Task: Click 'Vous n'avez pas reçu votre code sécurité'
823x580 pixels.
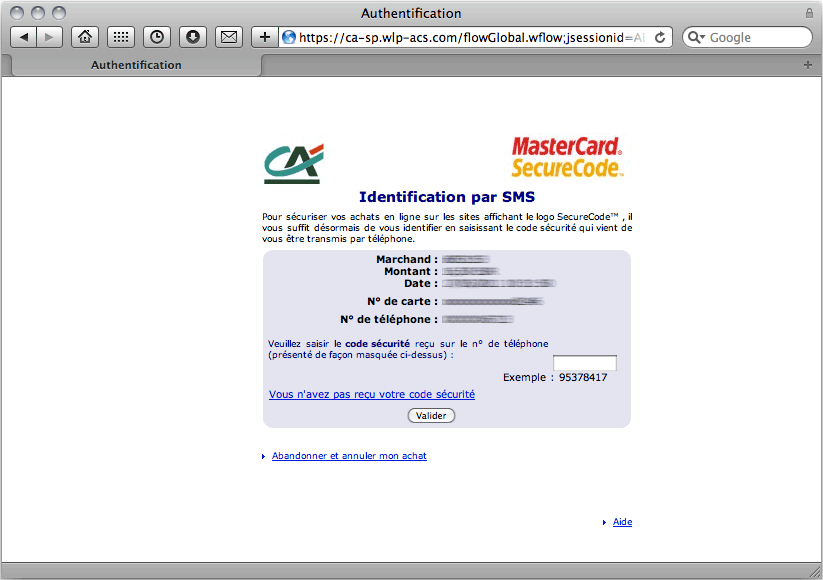Action: coord(372,394)
